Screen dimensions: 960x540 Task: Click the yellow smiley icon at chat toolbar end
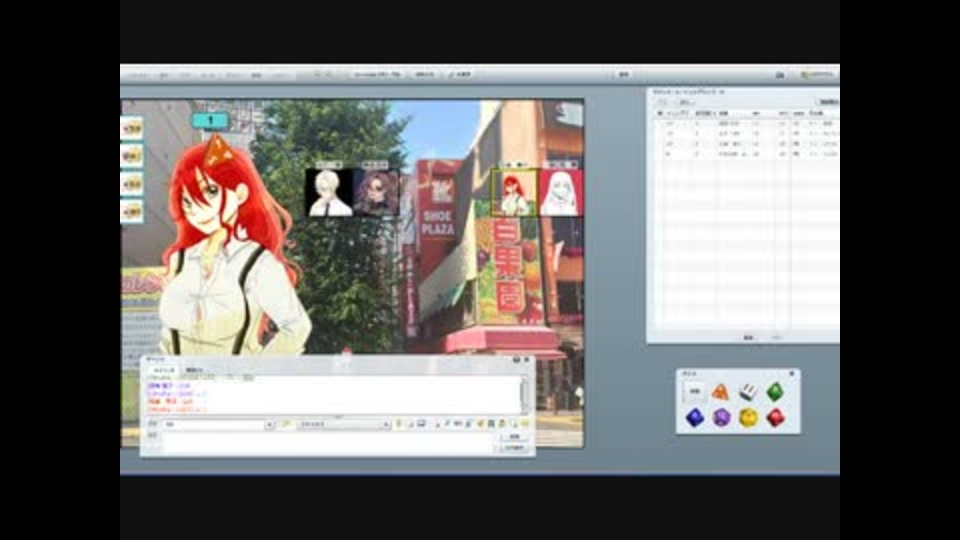point(525,424)
